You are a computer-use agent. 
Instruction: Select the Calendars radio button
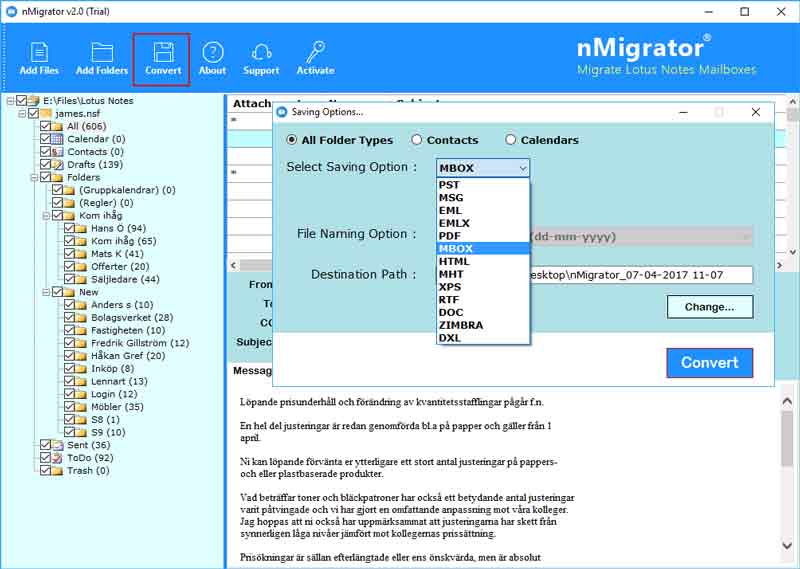point(510,140)
